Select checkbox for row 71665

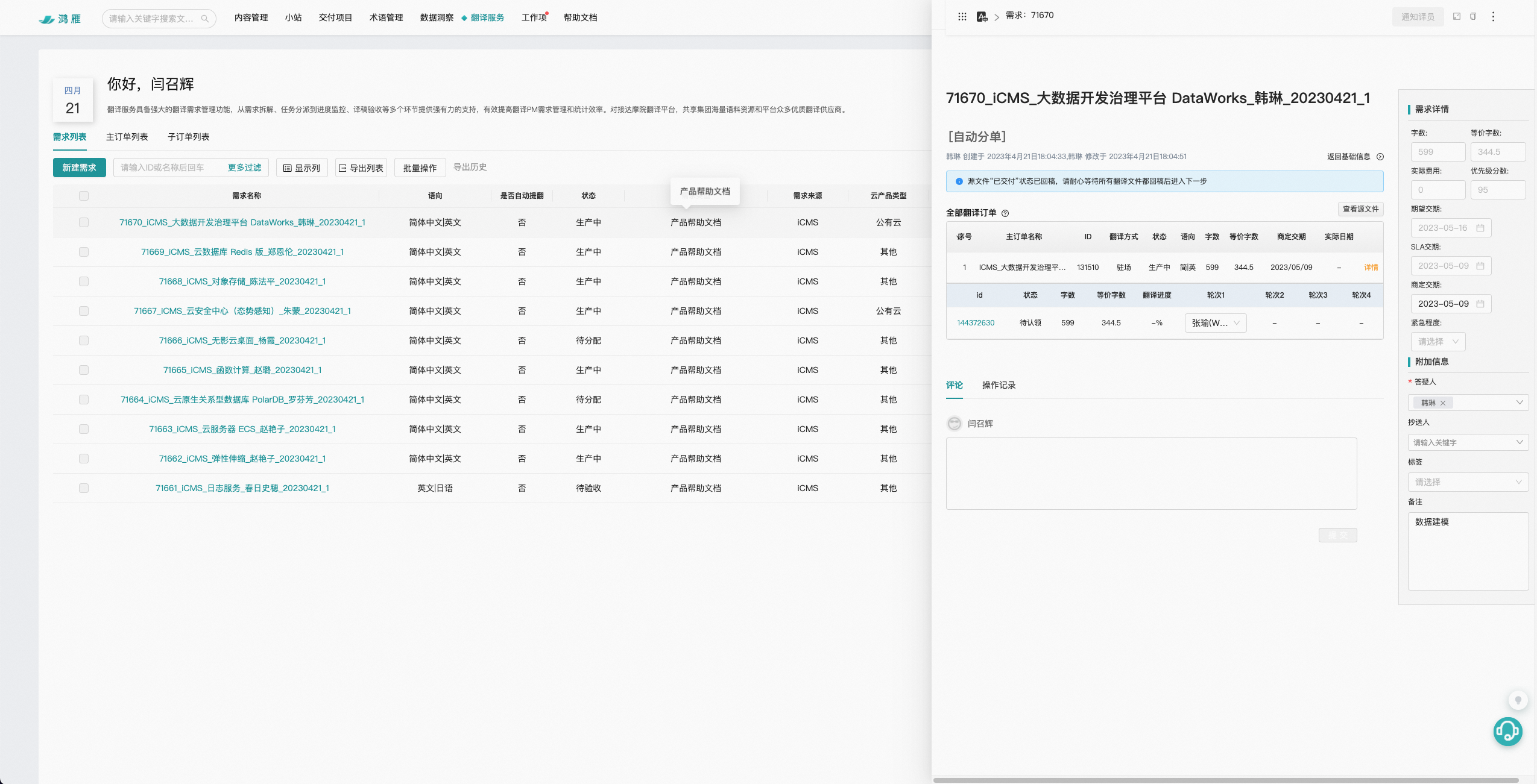click(84, 370)
